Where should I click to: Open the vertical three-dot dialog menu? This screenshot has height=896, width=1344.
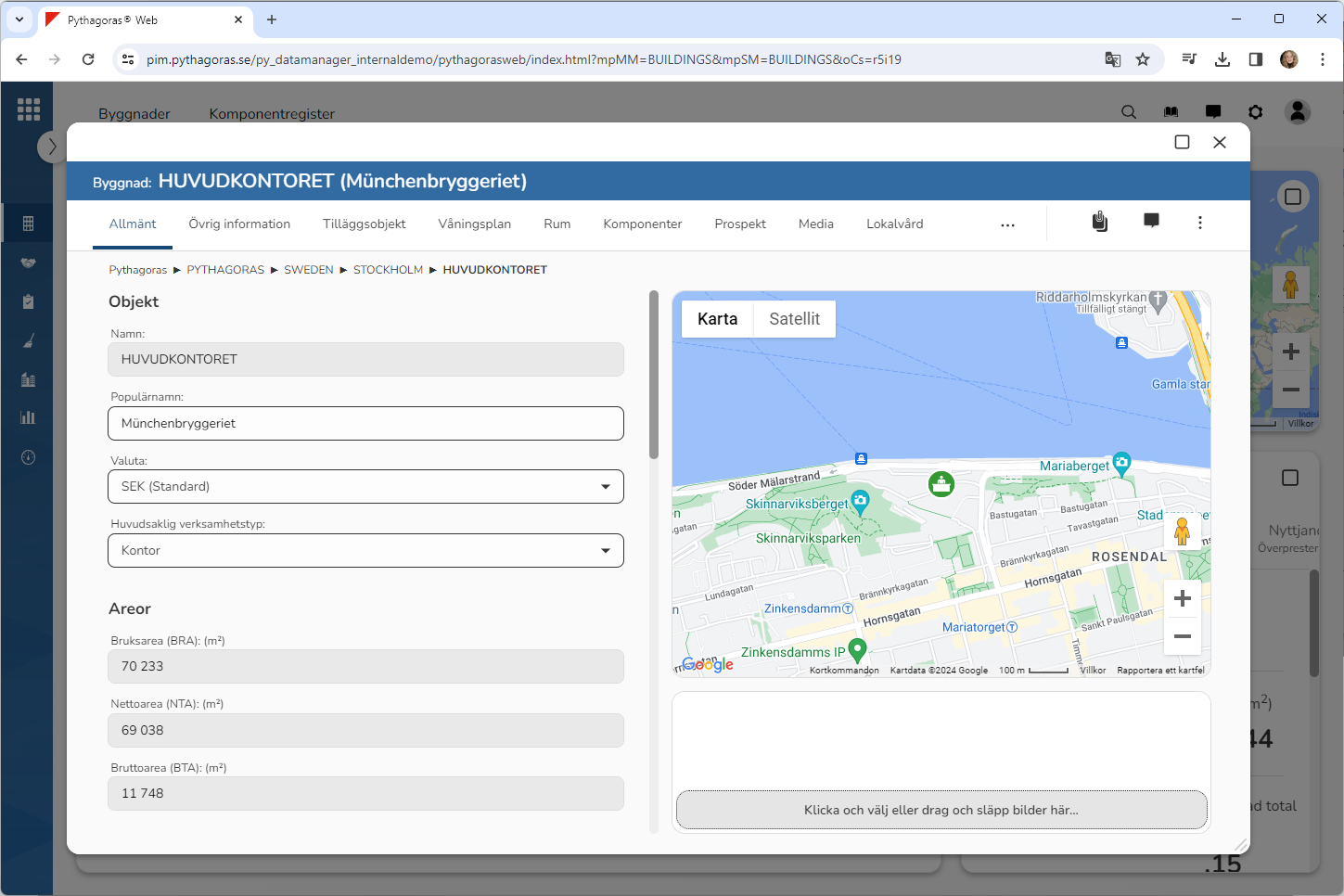(x=1199, y=223)
